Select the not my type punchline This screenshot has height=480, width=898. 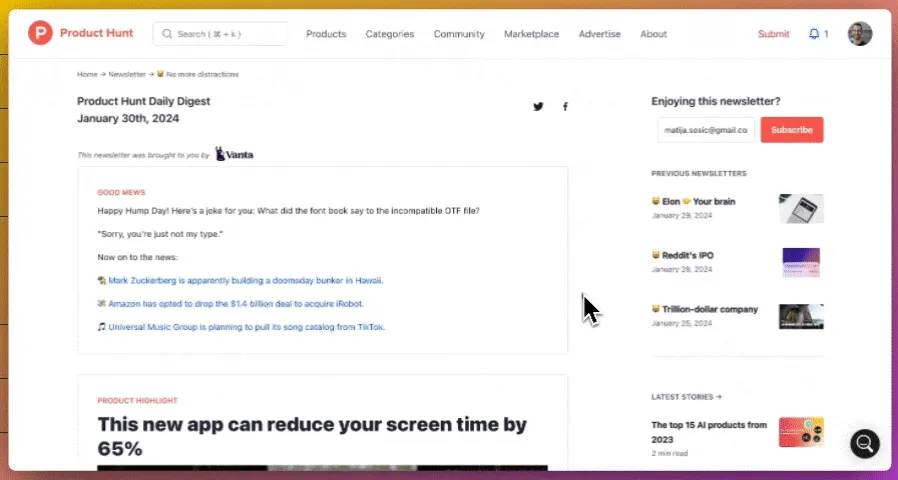click(x=160, y=234)
